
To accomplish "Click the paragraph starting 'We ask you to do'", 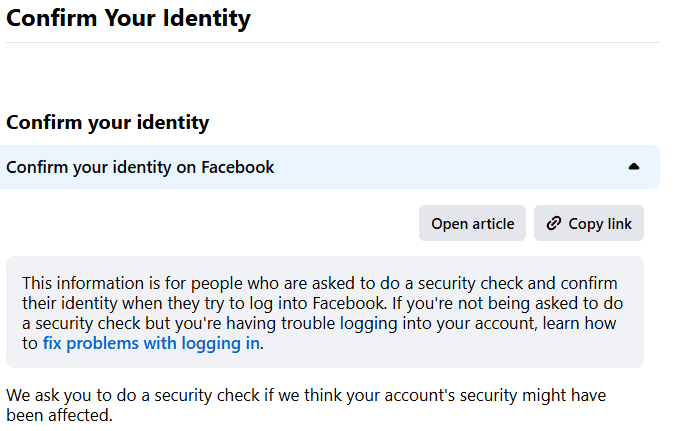I will click(x=306, y=405).
